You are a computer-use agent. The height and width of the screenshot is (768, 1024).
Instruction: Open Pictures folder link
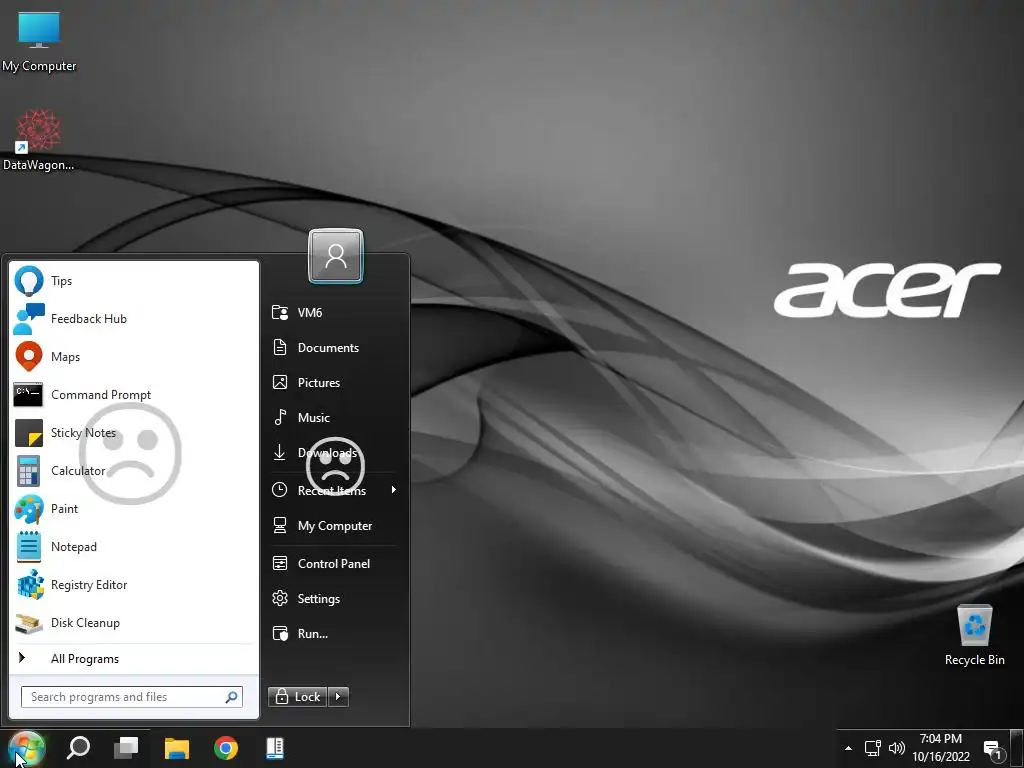(x=333, y=383)
